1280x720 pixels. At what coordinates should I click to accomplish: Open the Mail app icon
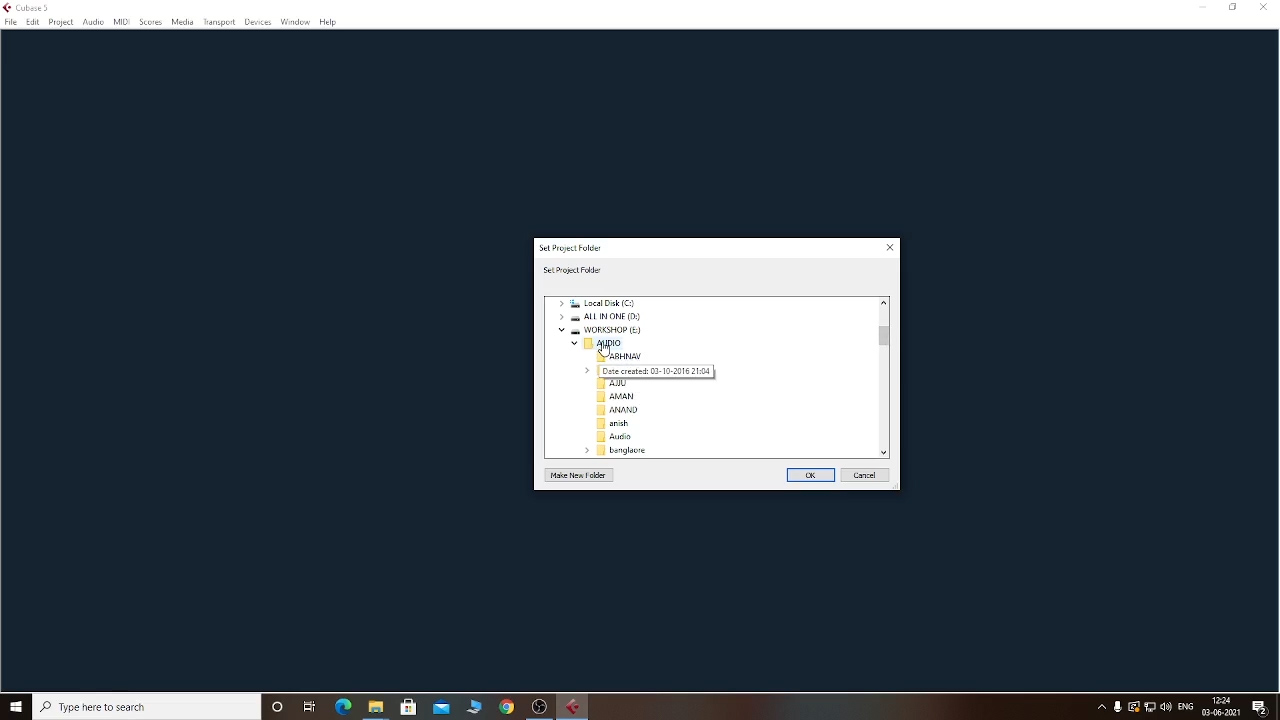[x=442, y=707]
